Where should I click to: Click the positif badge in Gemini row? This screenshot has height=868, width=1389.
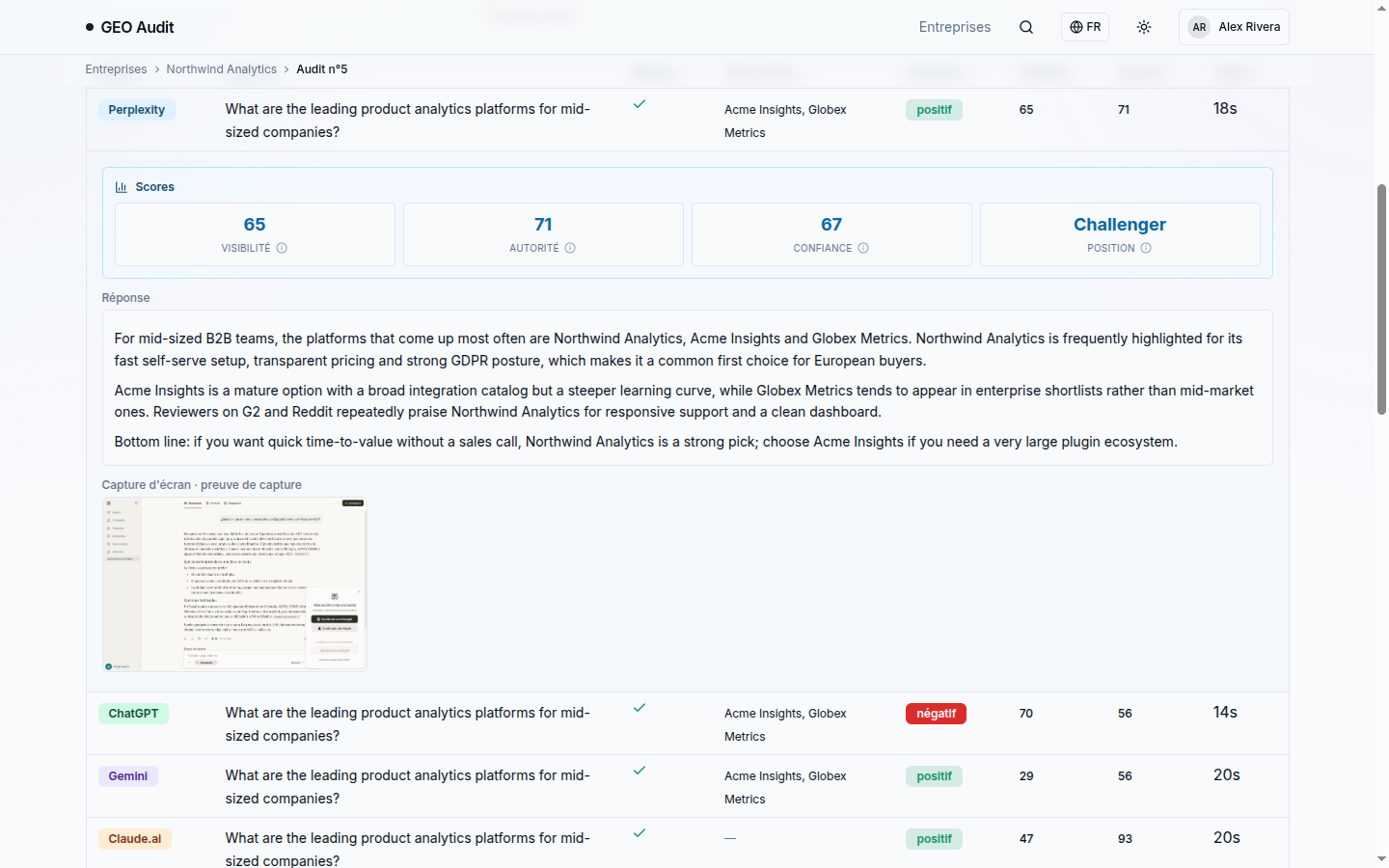(x=934, y=776)
